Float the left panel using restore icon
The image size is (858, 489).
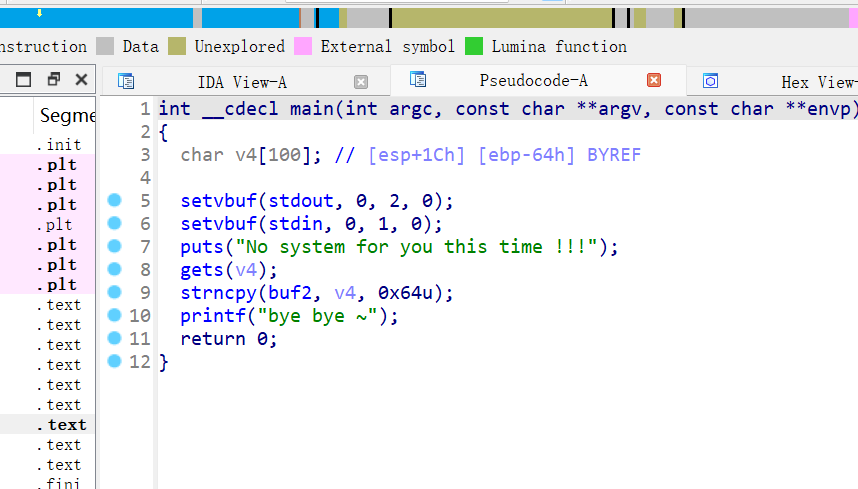(x=54, y=80)
